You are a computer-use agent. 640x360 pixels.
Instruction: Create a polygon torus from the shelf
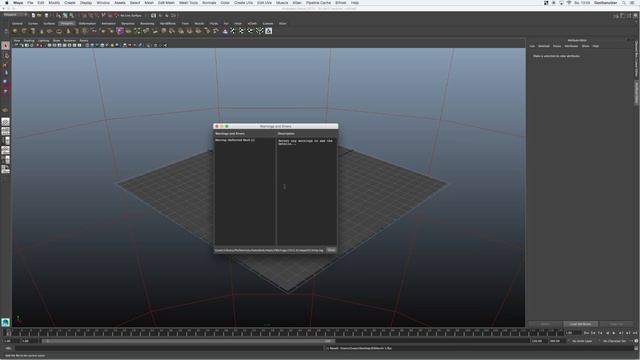click(x=59, y=31)
